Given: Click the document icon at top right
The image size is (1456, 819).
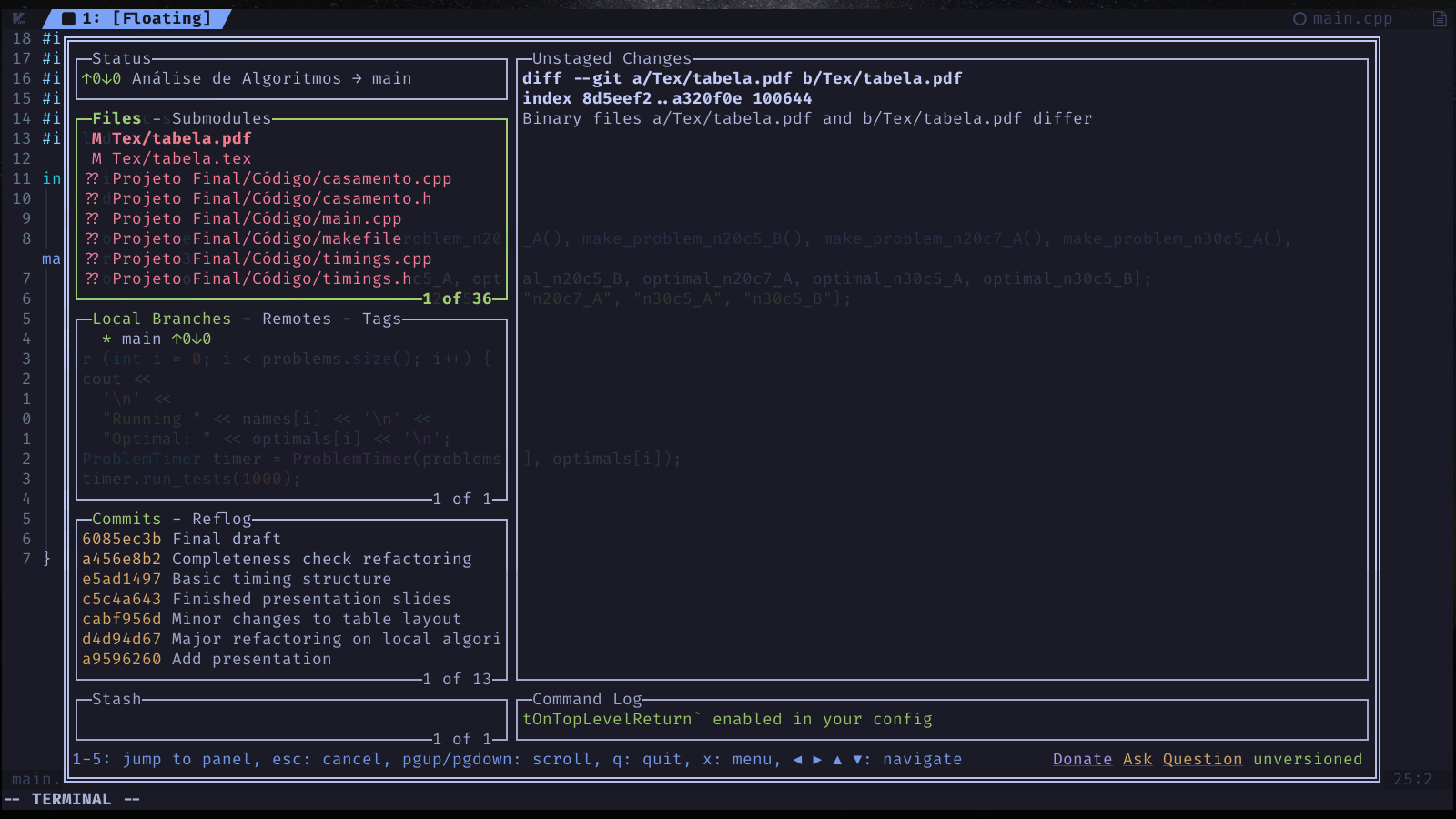Looking at the screenshot, I should pyautogui.click(x=1440, y=19).
